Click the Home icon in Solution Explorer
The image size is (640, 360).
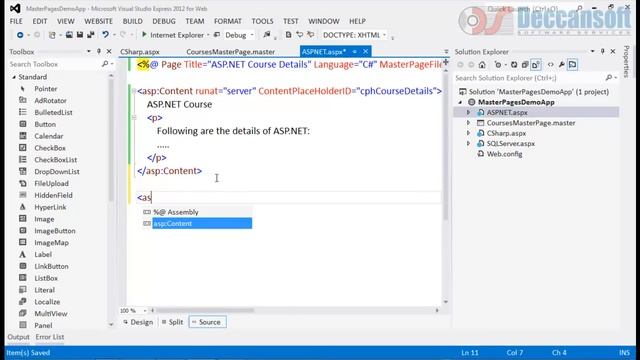(482, 64)
